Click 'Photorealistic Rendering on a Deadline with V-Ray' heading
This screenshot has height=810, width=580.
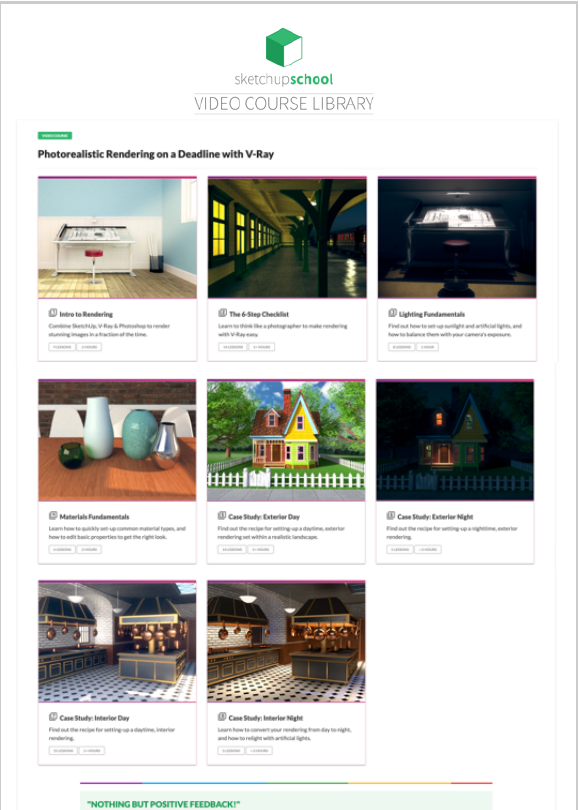coord(155,154)
